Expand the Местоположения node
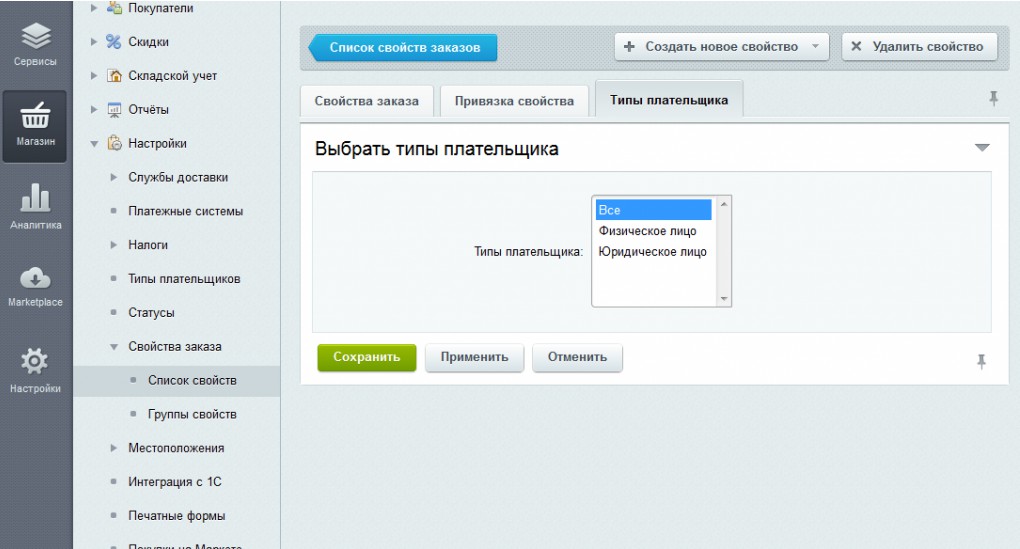Image resolution: width=1020 pixels, height=549 pixels. (x=113, y=448)
